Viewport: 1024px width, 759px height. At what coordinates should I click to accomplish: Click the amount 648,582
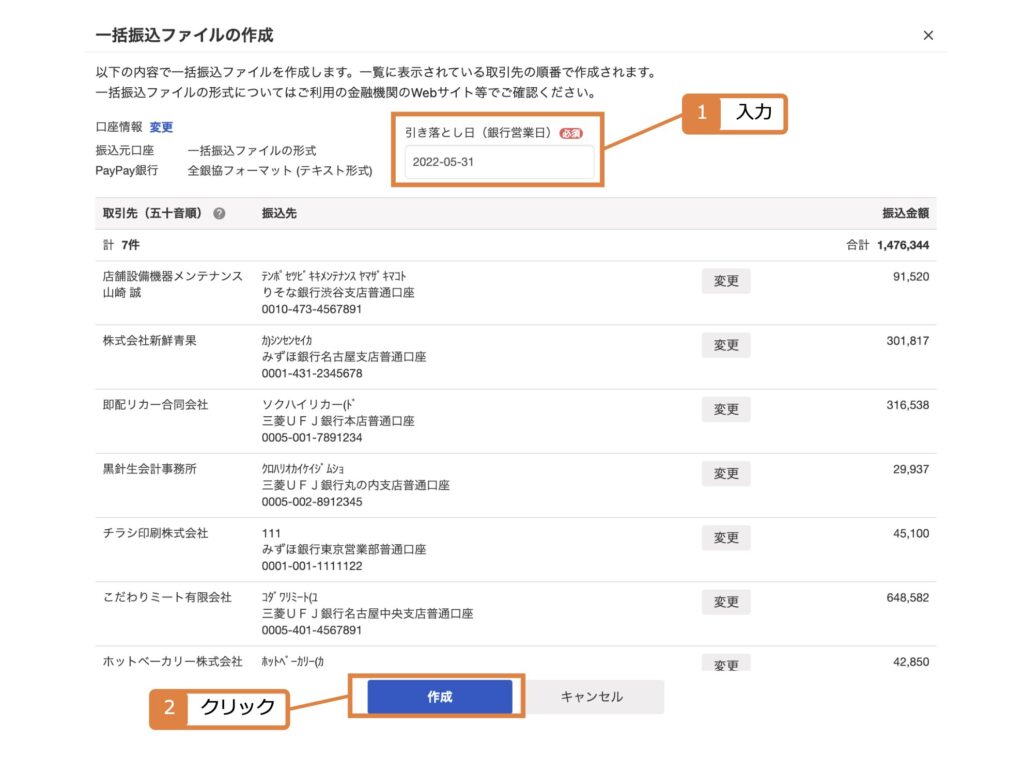tap(908, 598)
